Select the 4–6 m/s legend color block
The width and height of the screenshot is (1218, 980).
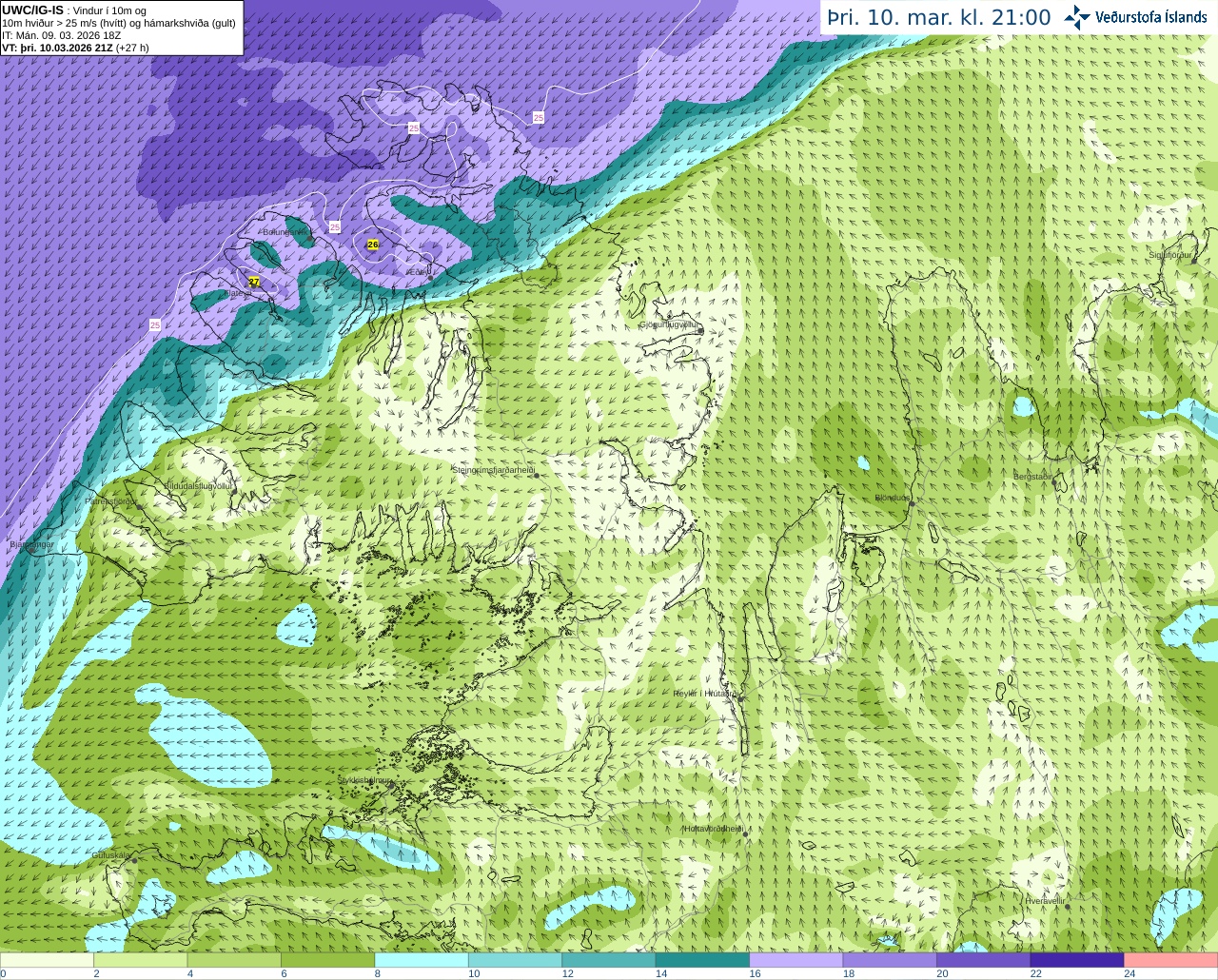pos(234,960)
